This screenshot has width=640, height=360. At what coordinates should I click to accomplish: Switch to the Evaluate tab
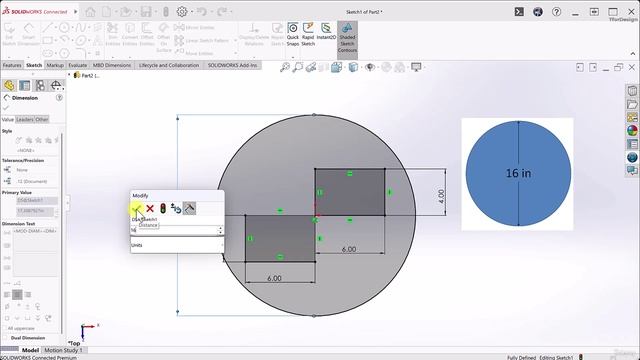coord(78,65)
